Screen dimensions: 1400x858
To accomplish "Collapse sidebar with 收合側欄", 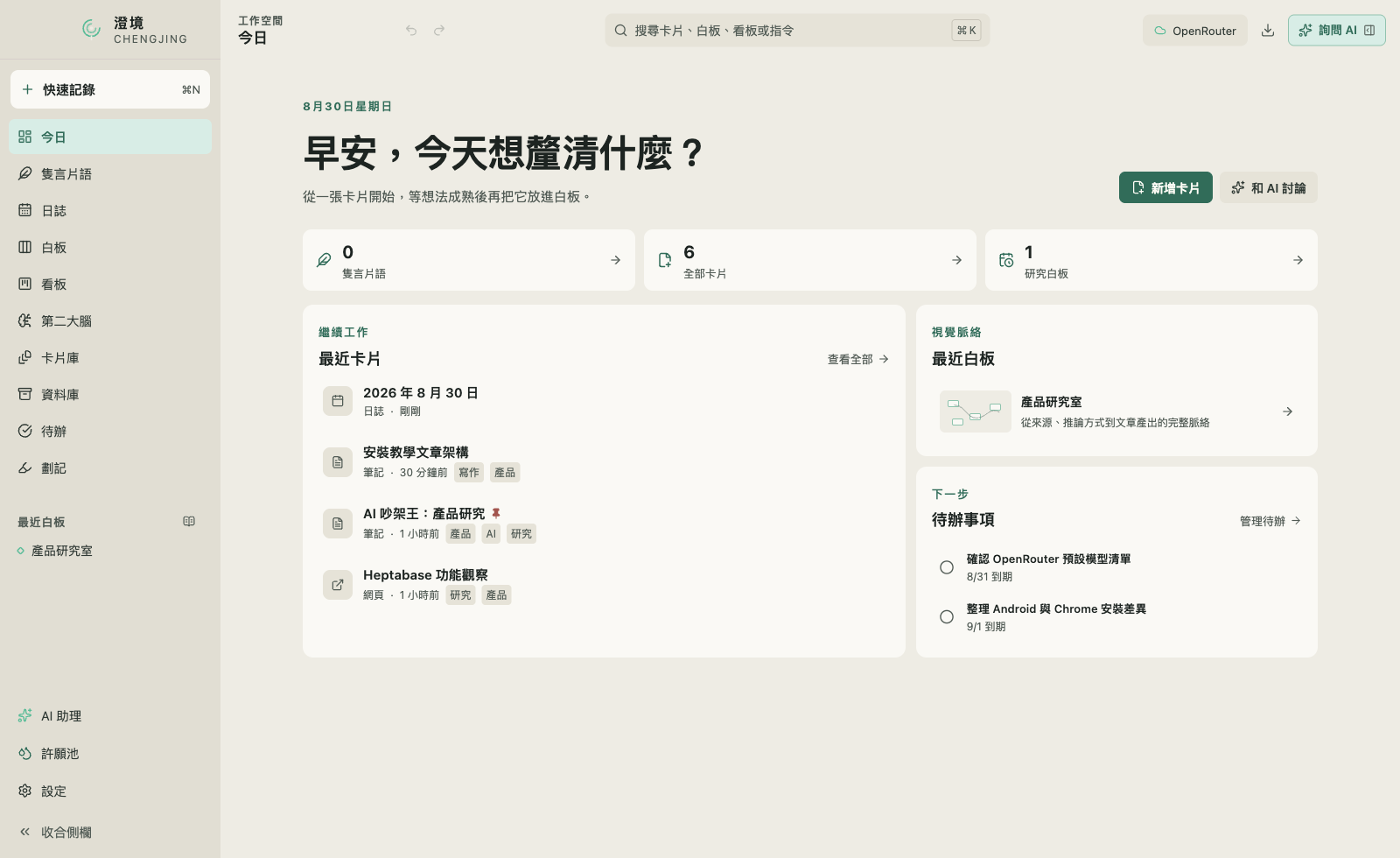I will coord(110,833).
